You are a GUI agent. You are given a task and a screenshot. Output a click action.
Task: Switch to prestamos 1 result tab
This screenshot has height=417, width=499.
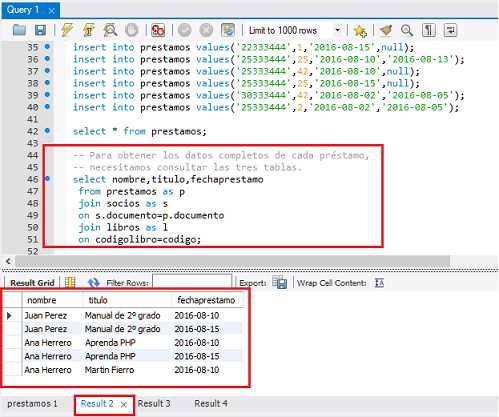pyautogui.click(x=32, y=404)
